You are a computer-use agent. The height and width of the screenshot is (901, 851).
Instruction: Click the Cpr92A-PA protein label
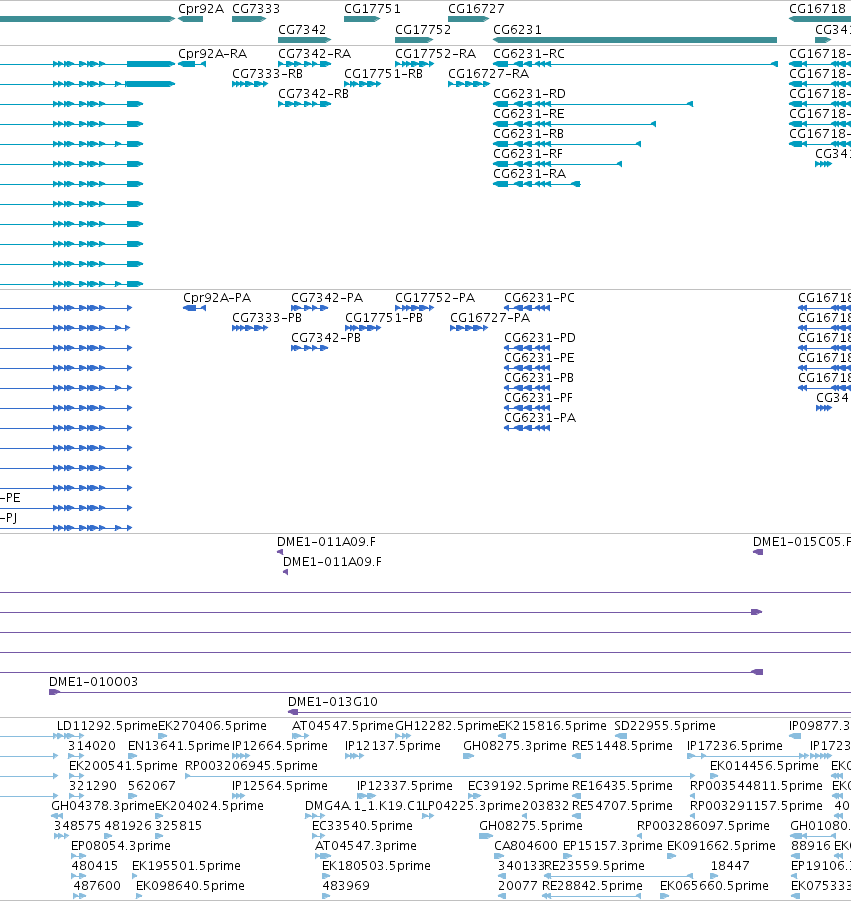click(217, 298)
